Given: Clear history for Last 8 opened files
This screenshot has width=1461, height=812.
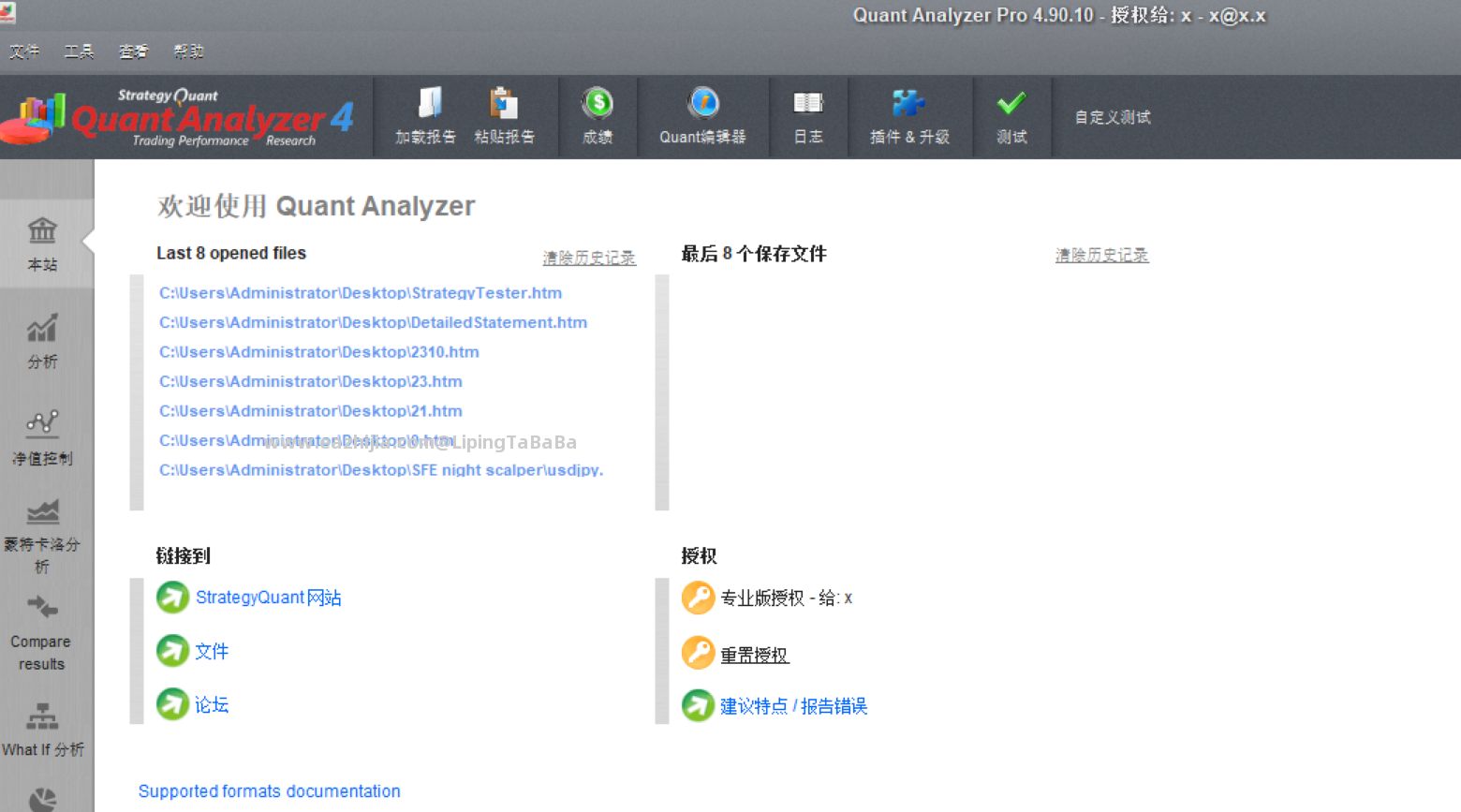Looking at the screenshot, I should [x=589, y=258].
